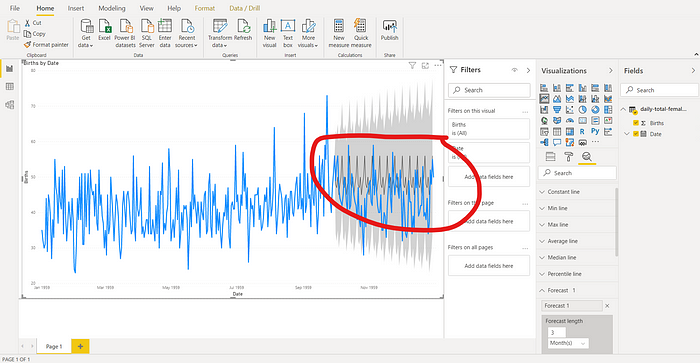
Task: Open the Fields well tab icon
Action: (x=551, y=157)
